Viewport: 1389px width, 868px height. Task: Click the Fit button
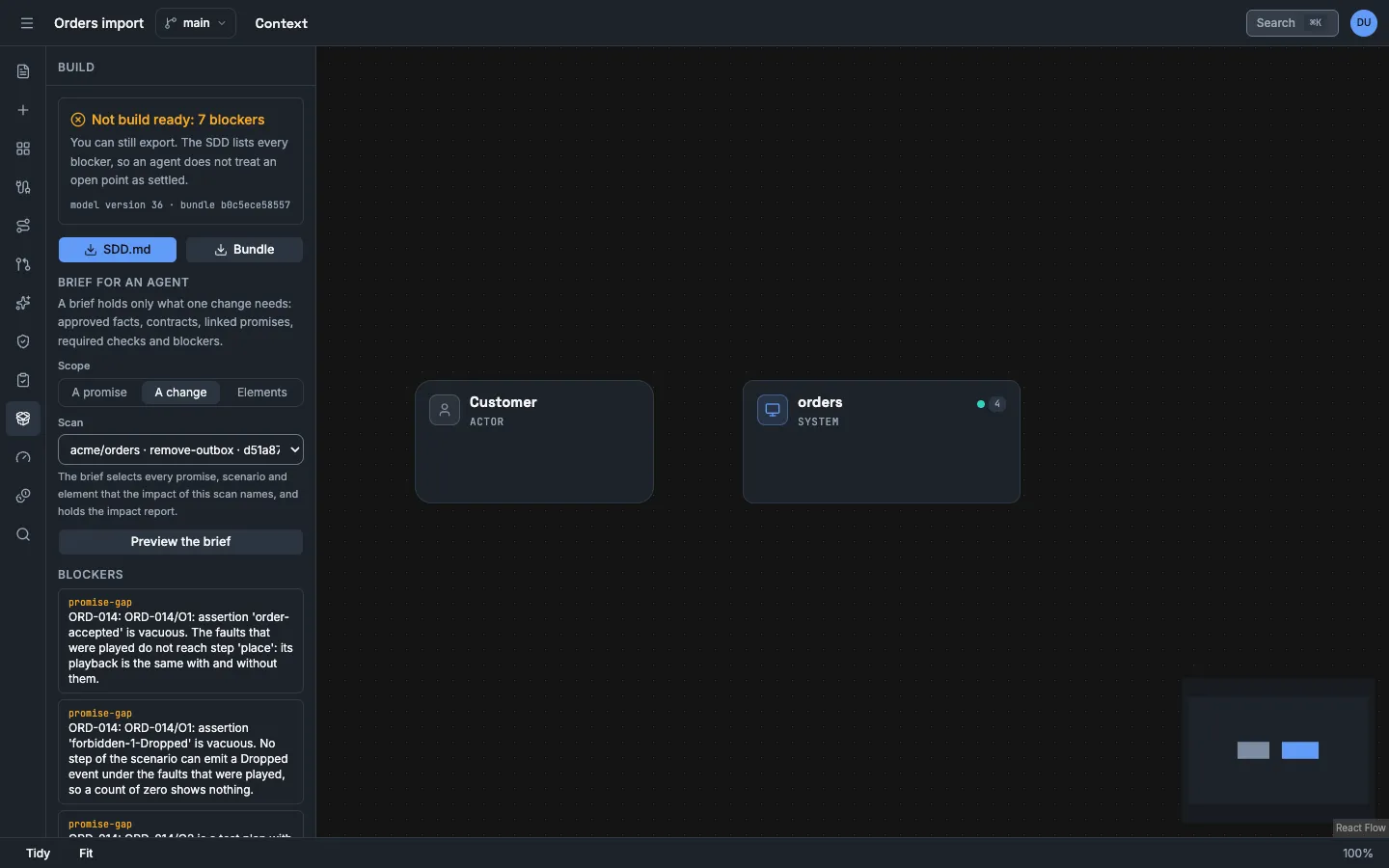click(x=86, y=854)
